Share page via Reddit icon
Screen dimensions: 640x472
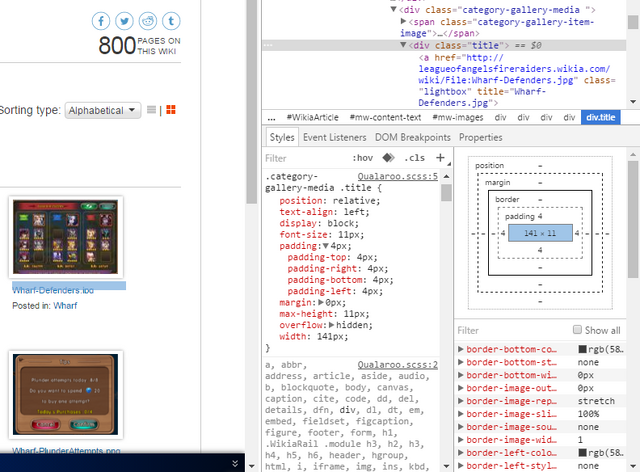(148, 21)
